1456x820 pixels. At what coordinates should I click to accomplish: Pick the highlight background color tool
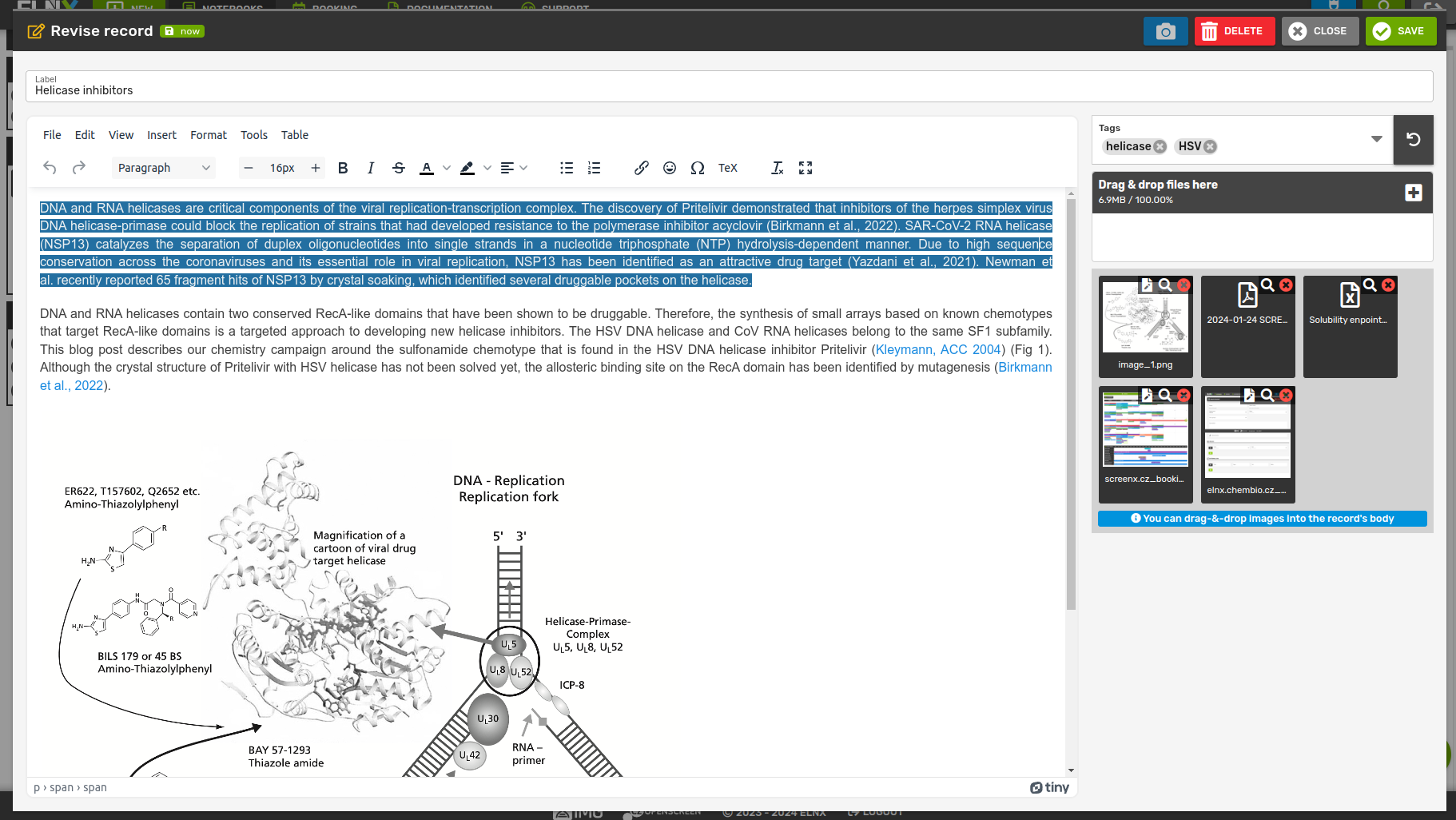pyautogui.click(x=467, y=168)
